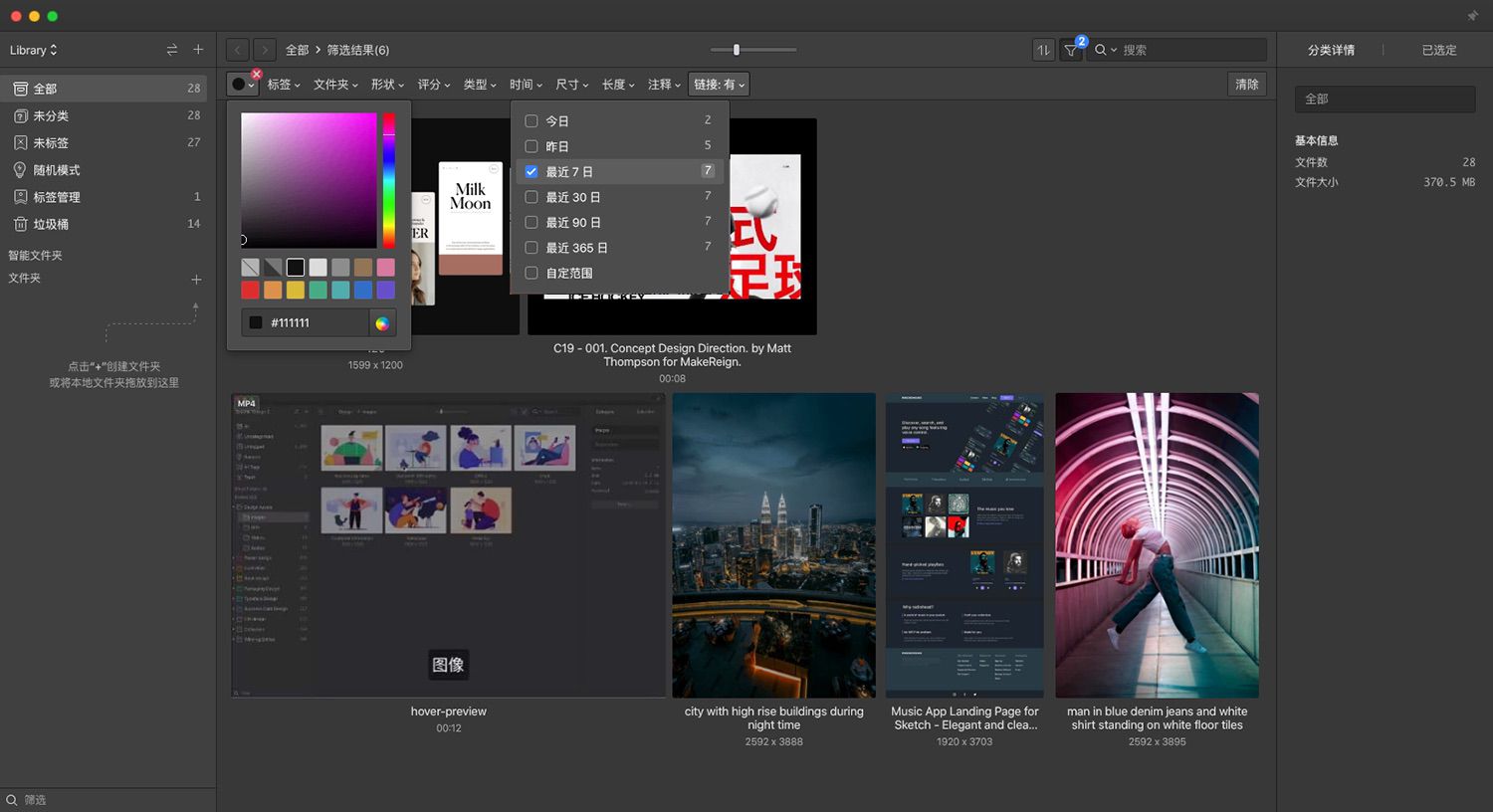Open the 长度 filter dropdown
The height and width of the screenshot is (812, 1493).
pos(618,85)
